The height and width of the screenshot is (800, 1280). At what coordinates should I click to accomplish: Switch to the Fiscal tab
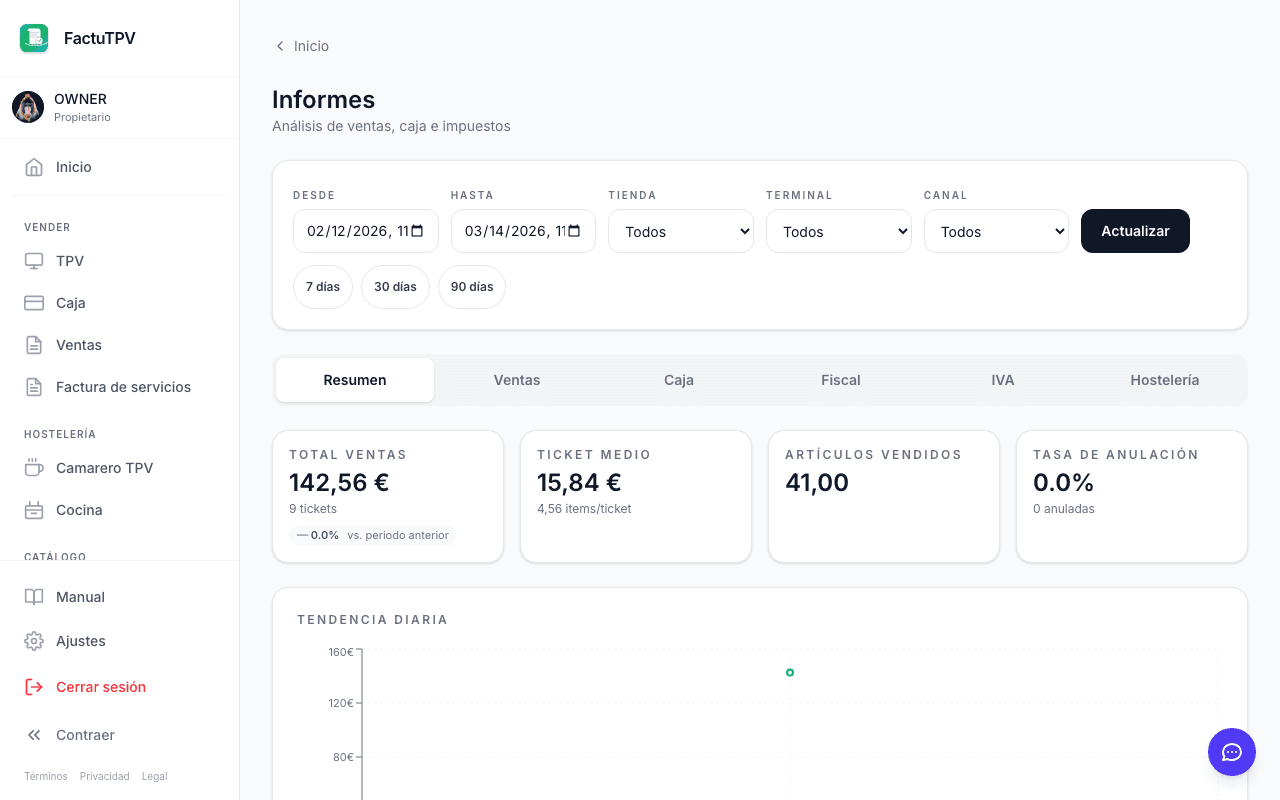(x=841, y=380)
